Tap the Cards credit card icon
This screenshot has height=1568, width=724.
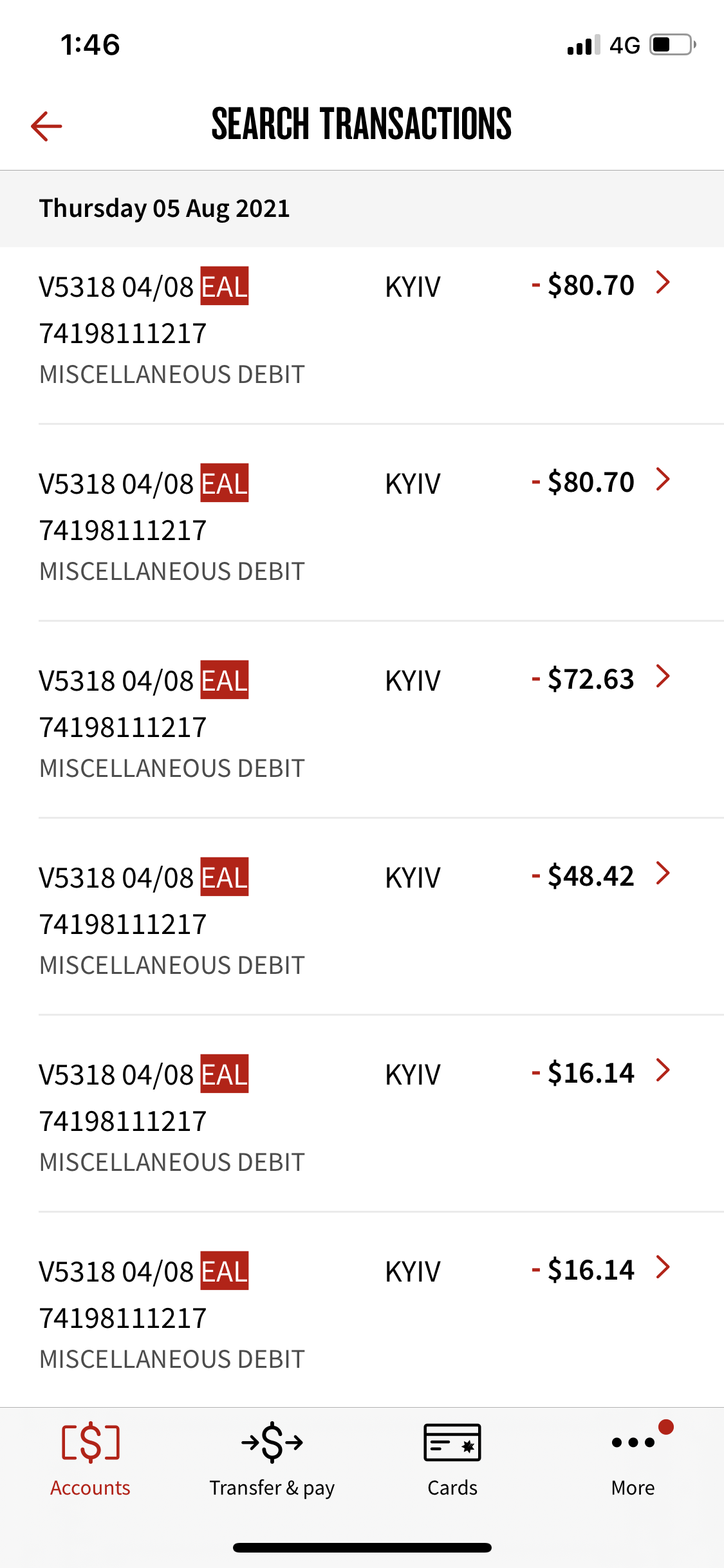pos(452,1442)
